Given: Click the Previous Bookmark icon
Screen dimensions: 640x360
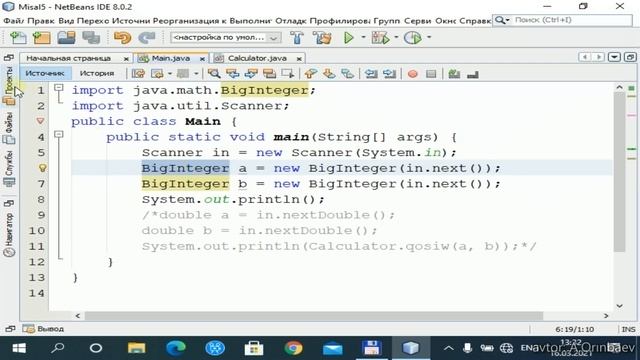Looking at the screenshot, I should coord(311,73).
